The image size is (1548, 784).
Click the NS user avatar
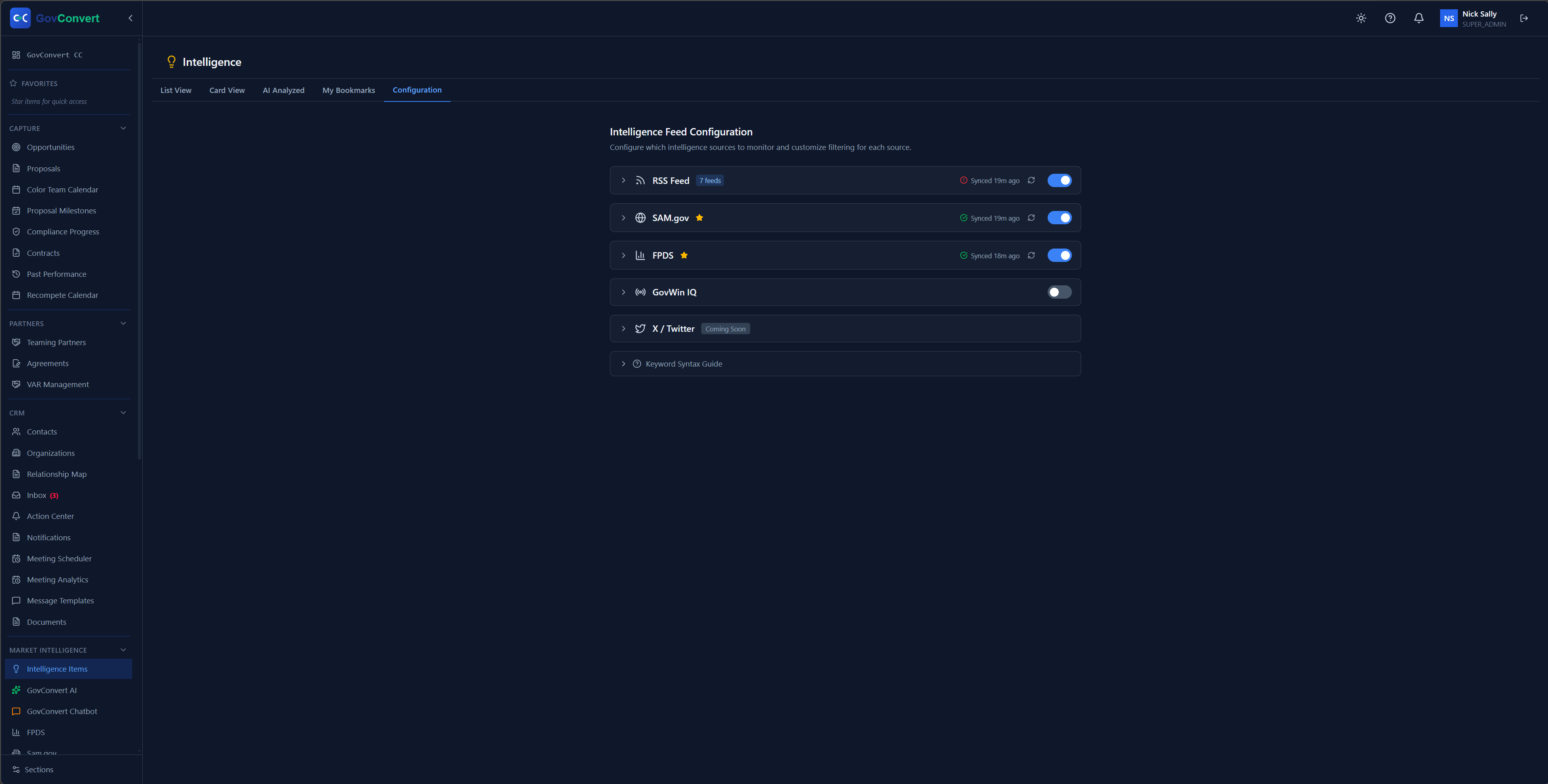pyautogui.click(x=1449, y=18)
